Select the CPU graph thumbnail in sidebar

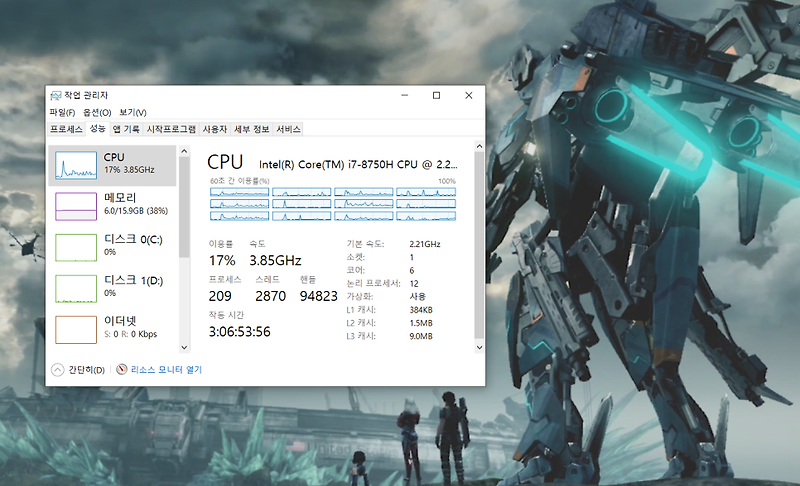click(x=76, y=165)
